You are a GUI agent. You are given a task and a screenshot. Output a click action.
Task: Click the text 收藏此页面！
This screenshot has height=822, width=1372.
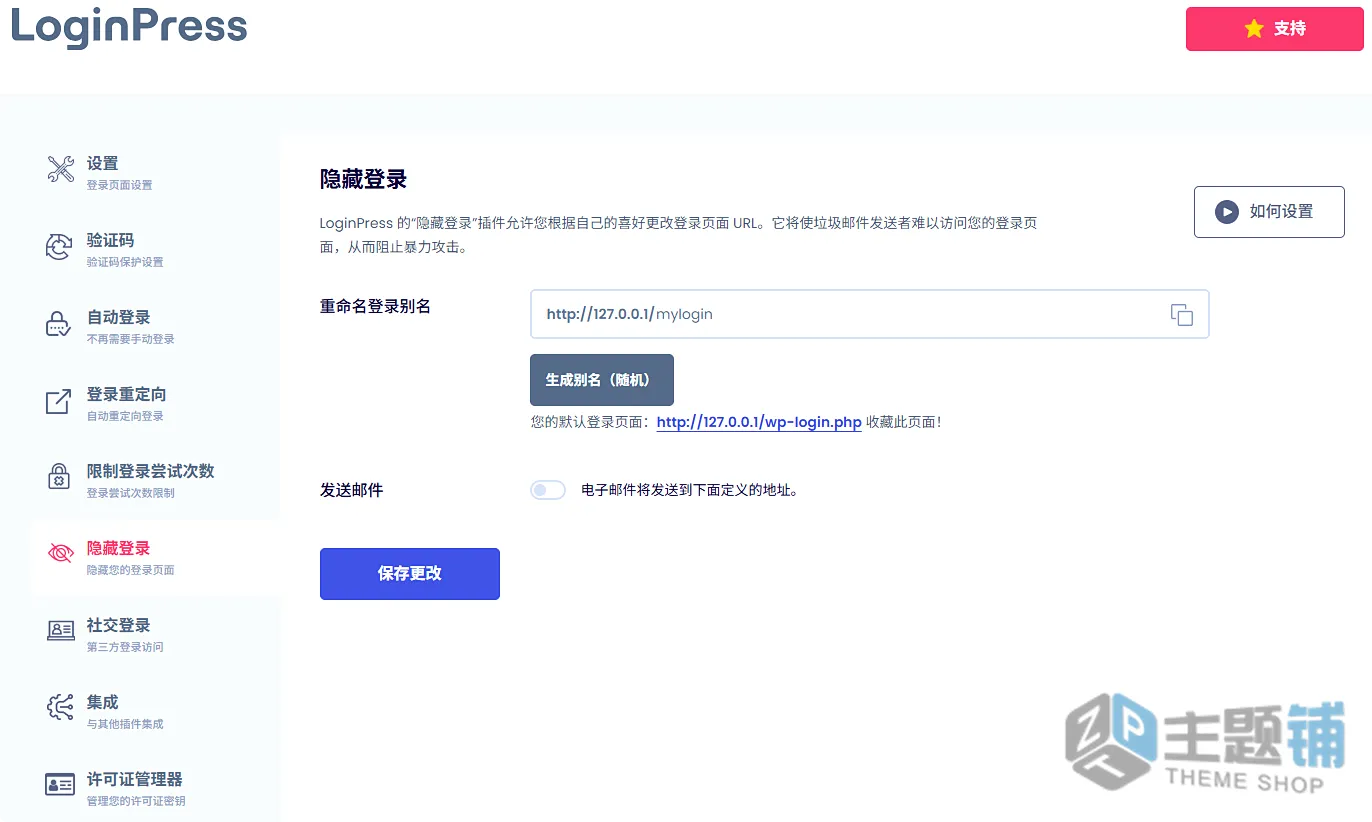pos(904,422)
